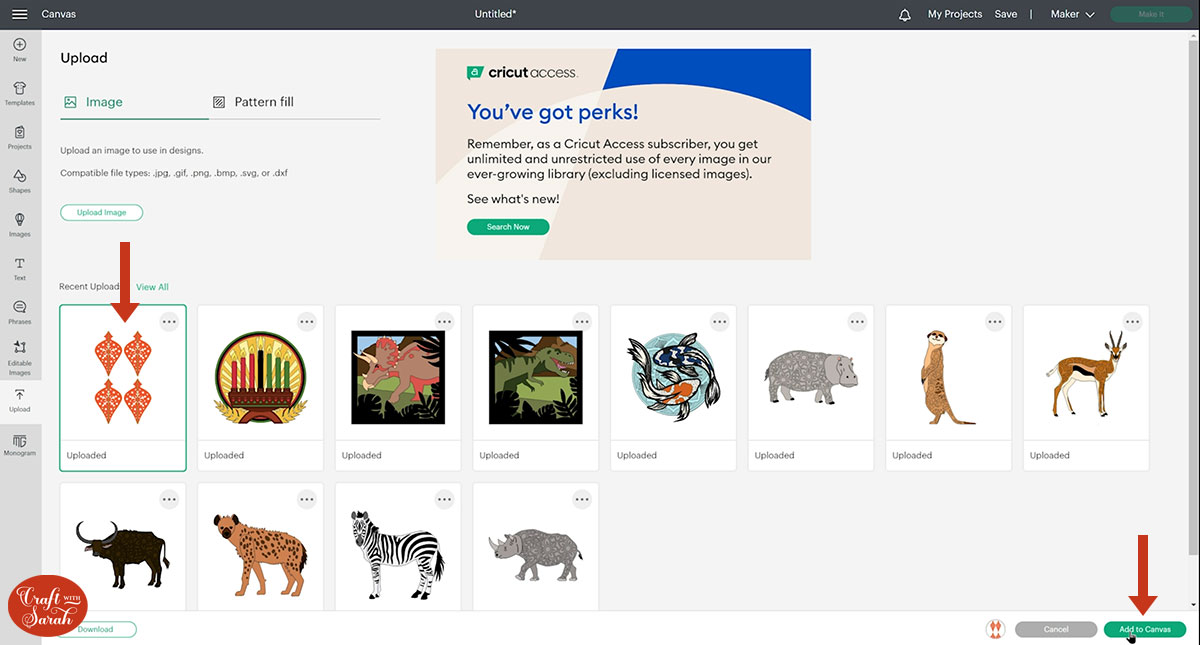The image size is (1200, 645).
Task: Select the Text tool
Action: click(20, 268)
